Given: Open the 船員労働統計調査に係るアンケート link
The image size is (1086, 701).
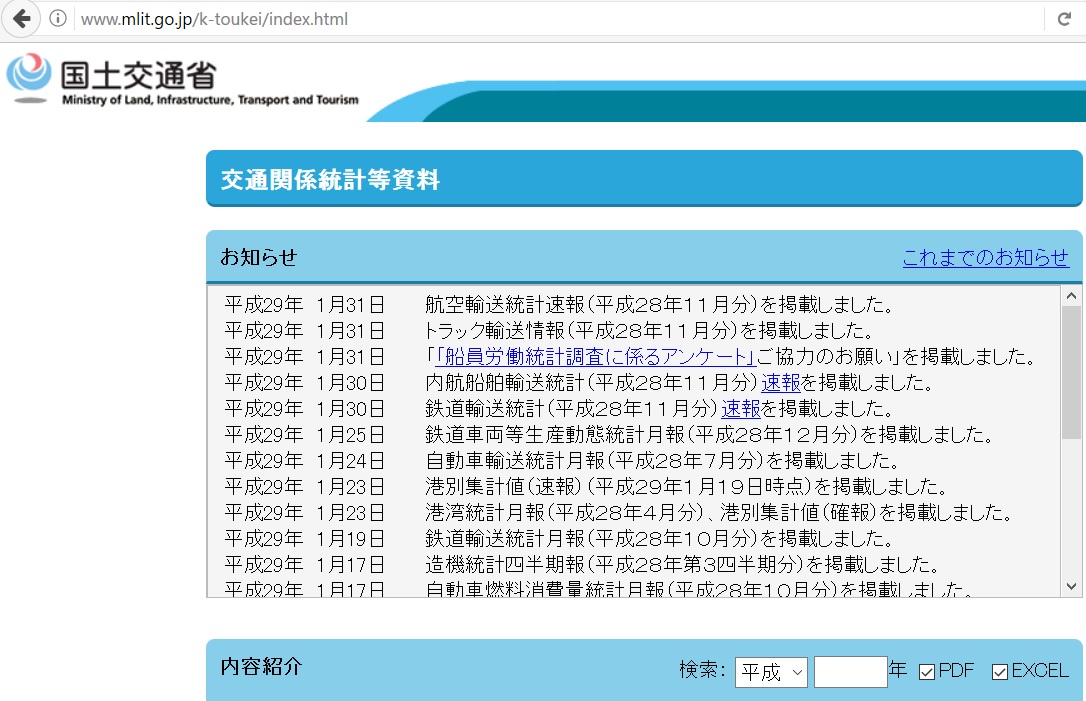Looking at the screenshot, I should [x=594, y=357].
